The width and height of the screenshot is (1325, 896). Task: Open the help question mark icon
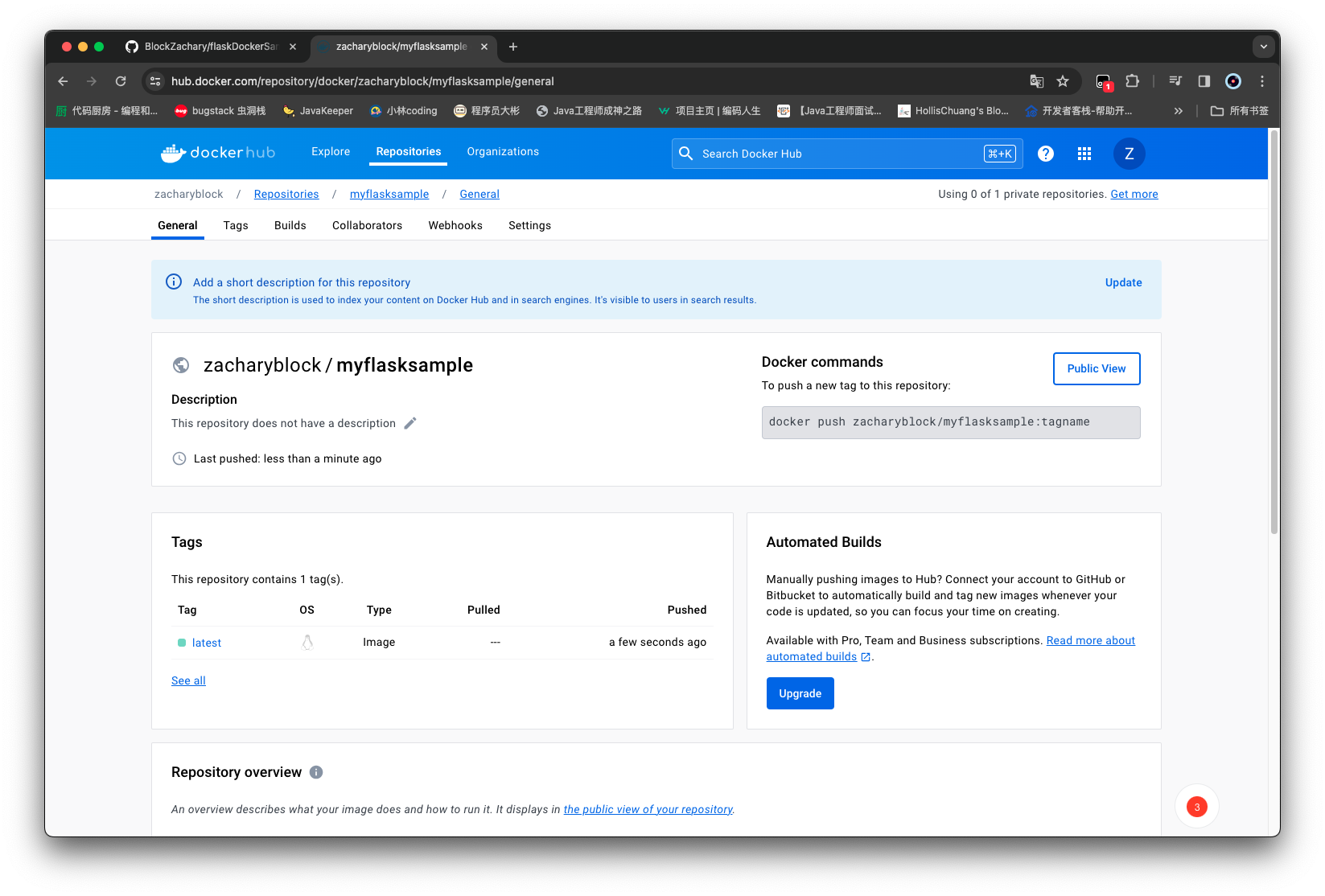(1045, 154)
